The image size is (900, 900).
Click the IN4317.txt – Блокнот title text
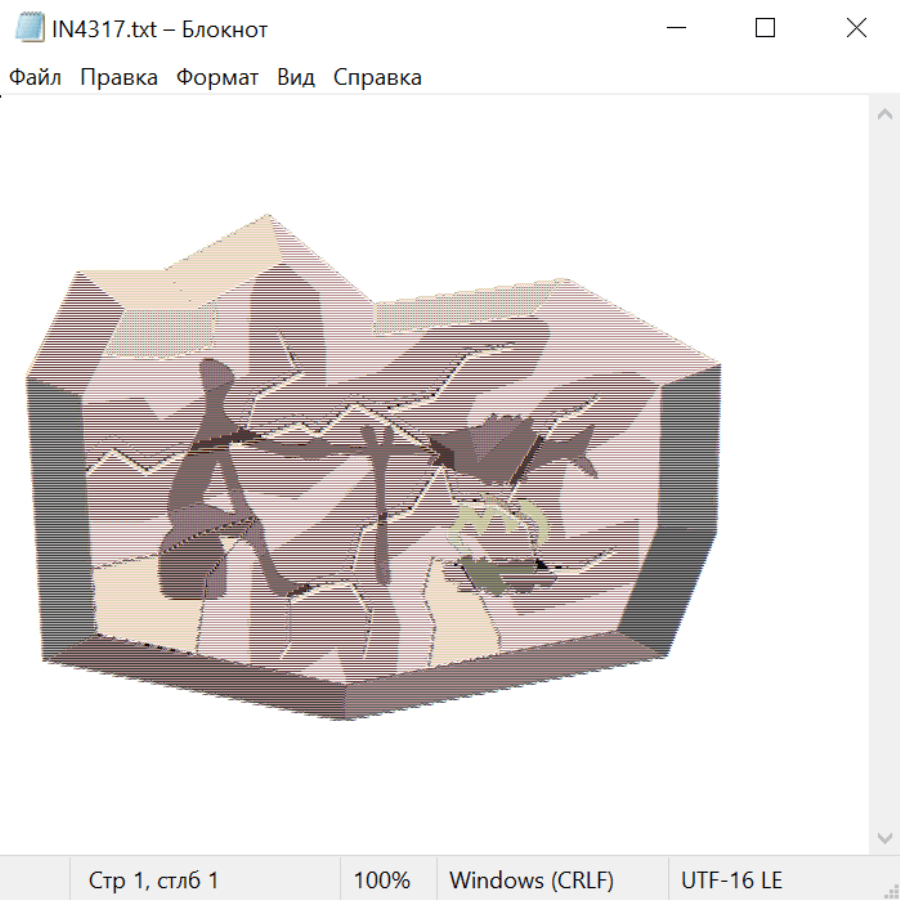pos(160,29)
